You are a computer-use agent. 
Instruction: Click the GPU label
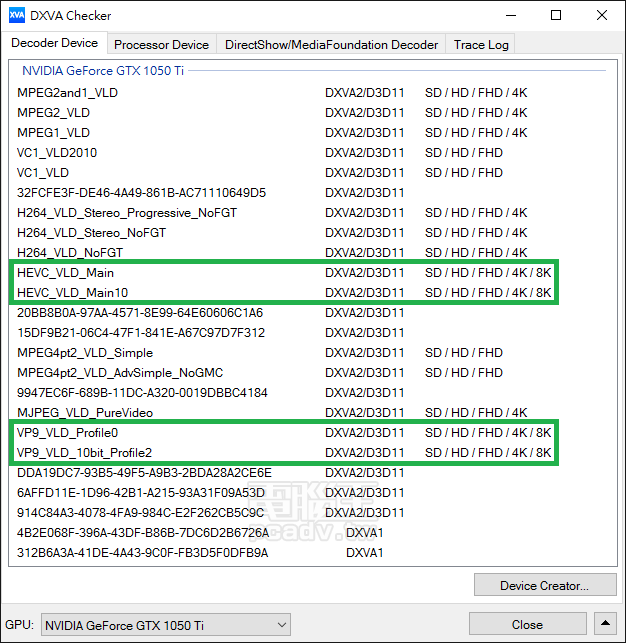pos(19,625)
